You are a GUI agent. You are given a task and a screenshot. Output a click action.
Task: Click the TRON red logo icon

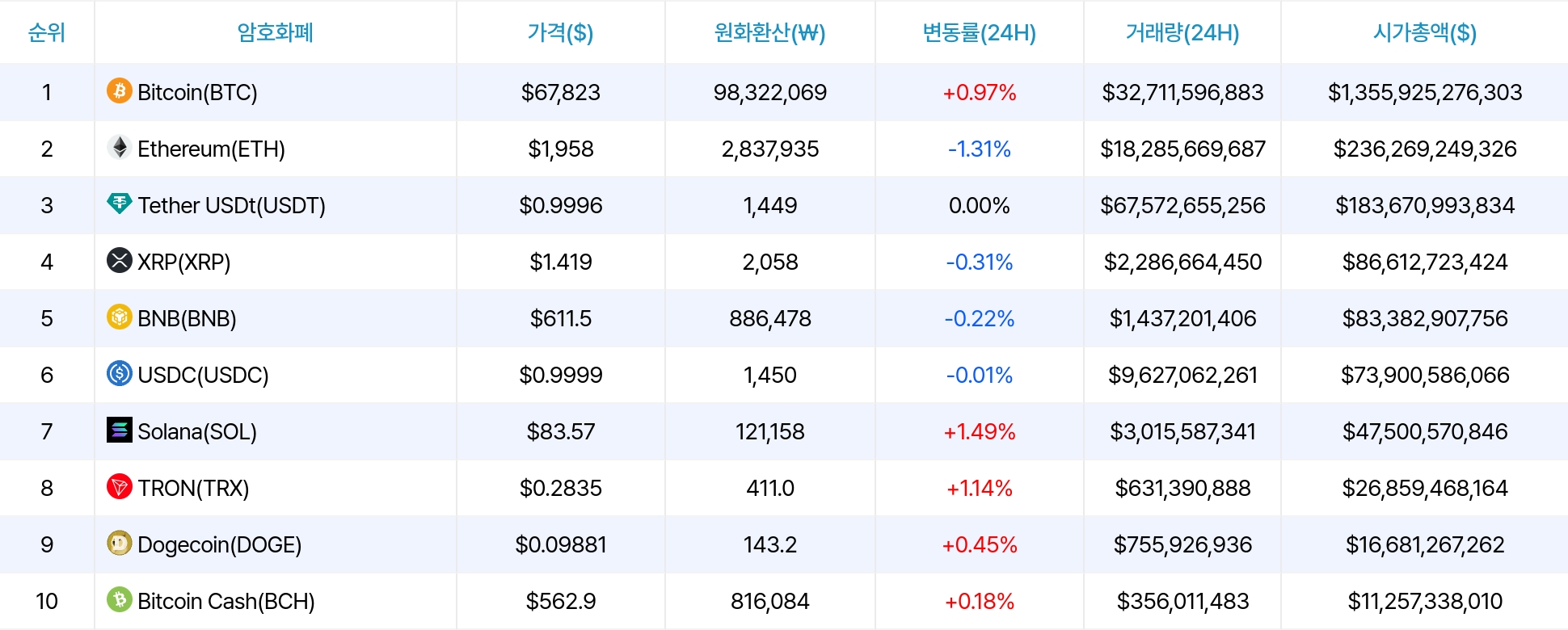point(120,486)
